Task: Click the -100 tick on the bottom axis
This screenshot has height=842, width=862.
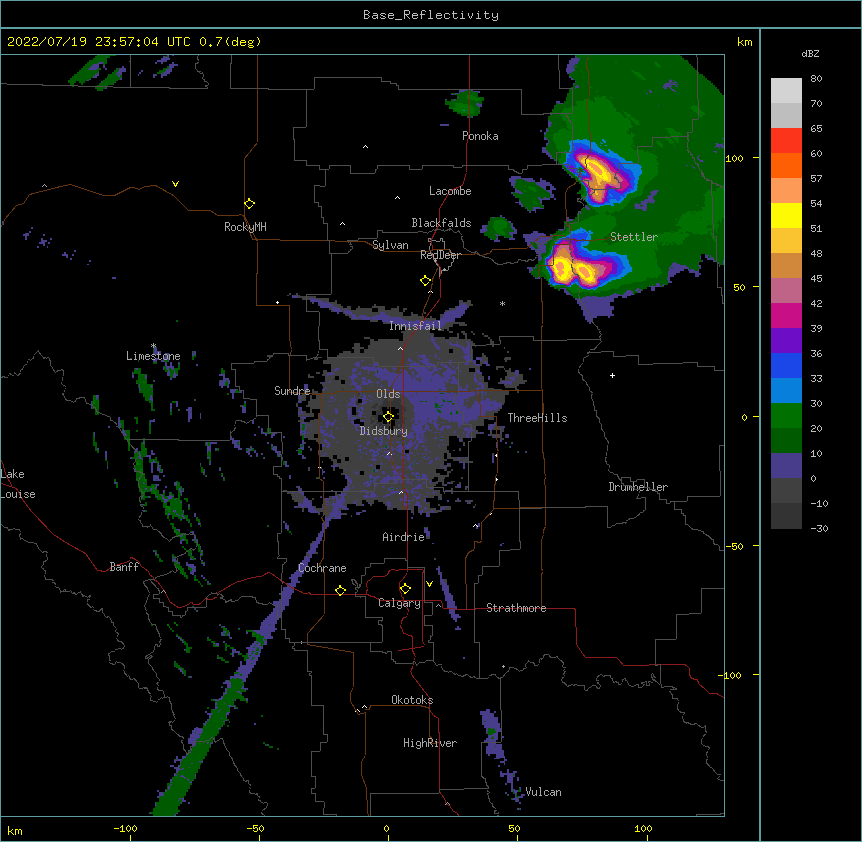Action: (x=125, y=828)
